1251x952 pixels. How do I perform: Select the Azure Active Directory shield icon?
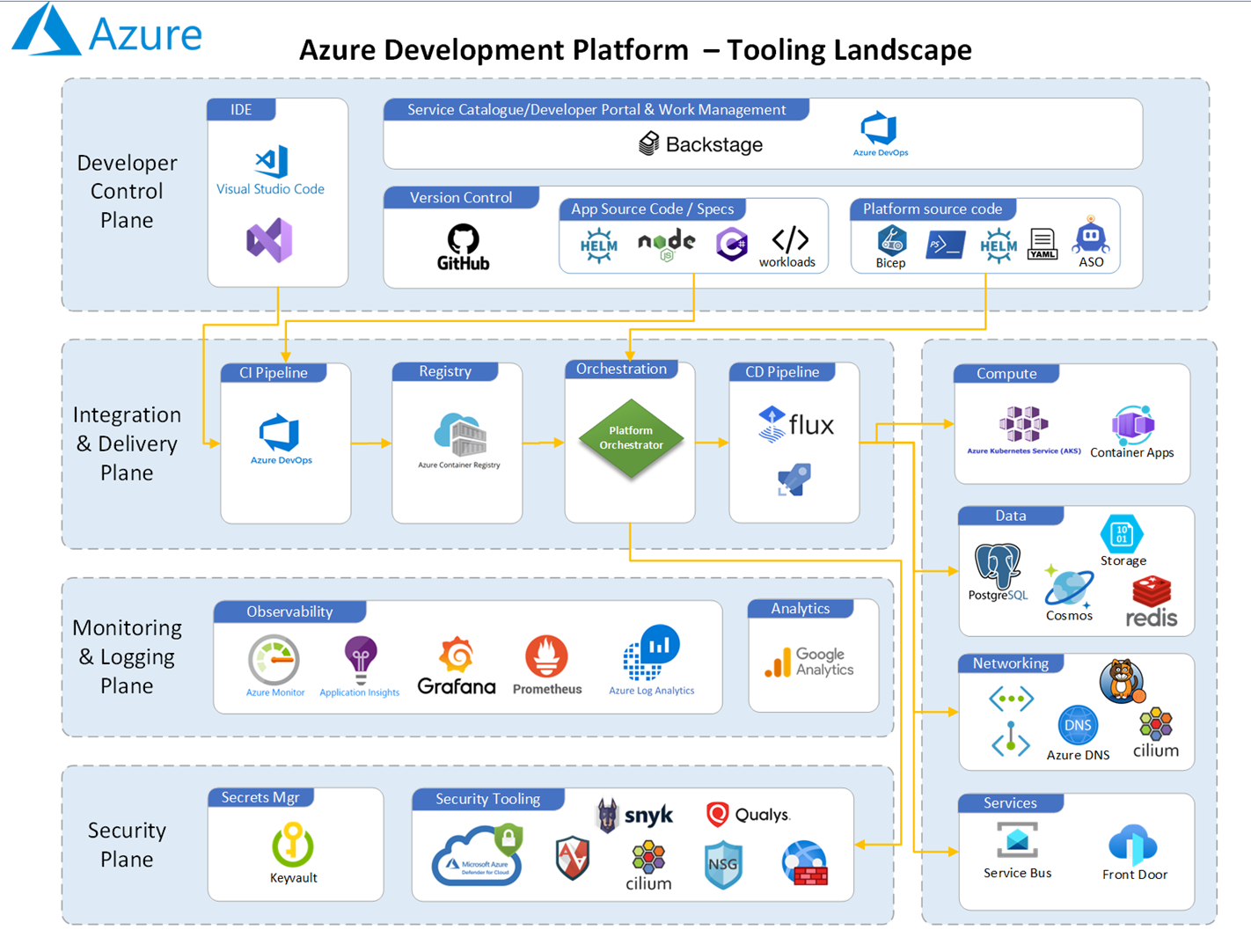573,859
